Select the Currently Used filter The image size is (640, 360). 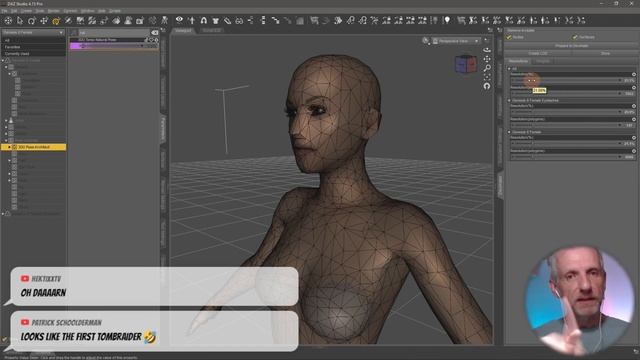tap(33, 53)
